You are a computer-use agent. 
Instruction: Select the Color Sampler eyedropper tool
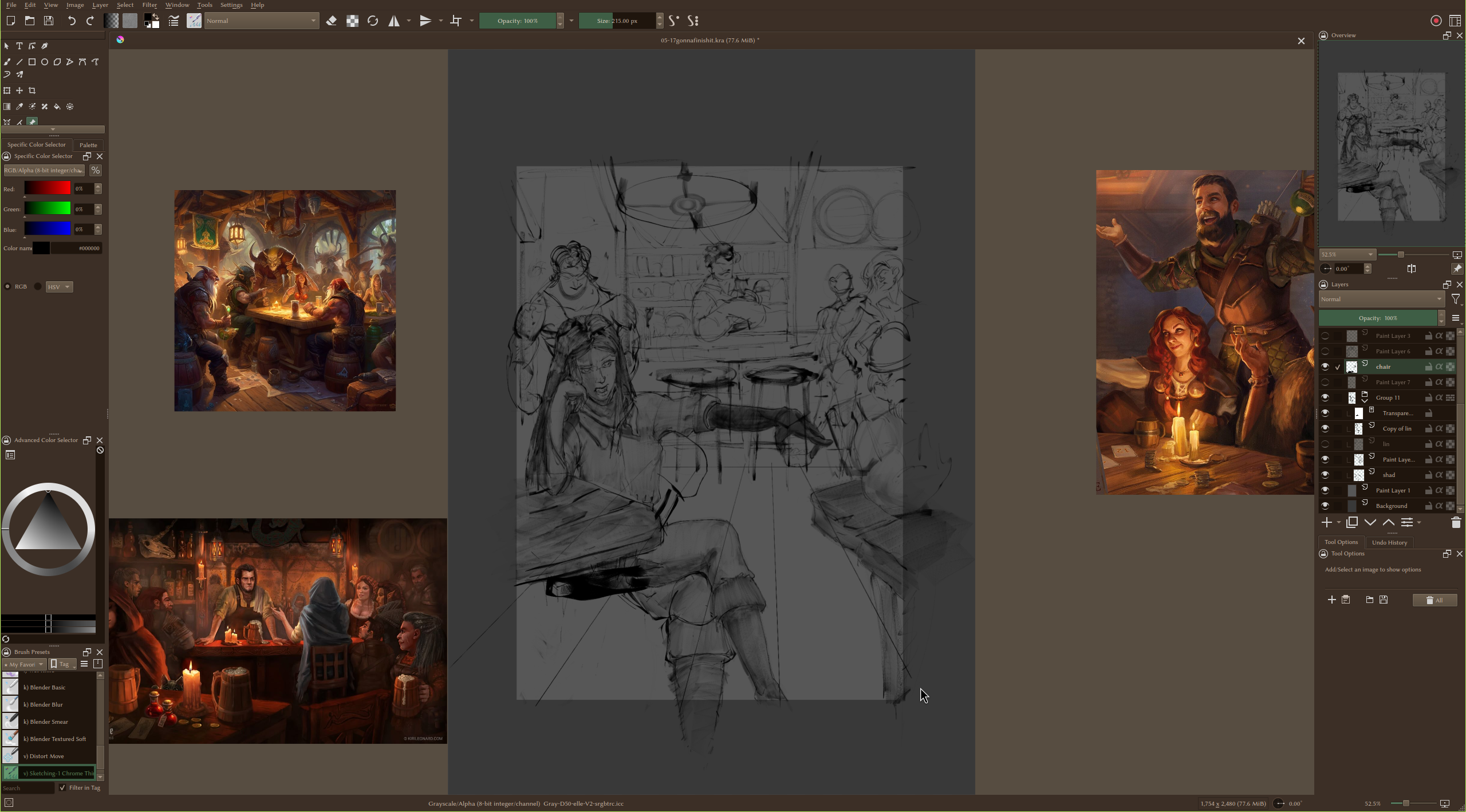pos(19,107)
